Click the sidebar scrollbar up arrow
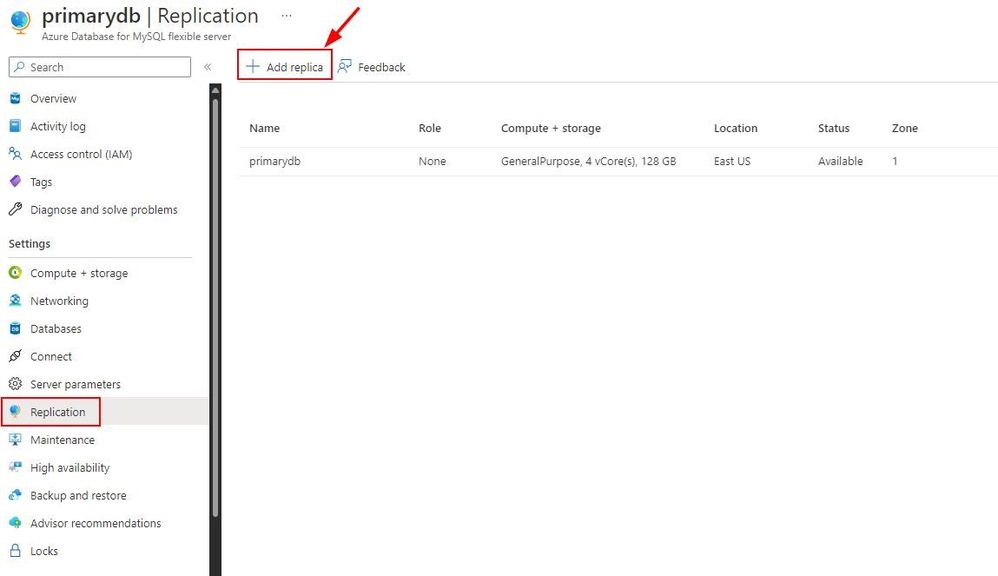 coord(215,90)
